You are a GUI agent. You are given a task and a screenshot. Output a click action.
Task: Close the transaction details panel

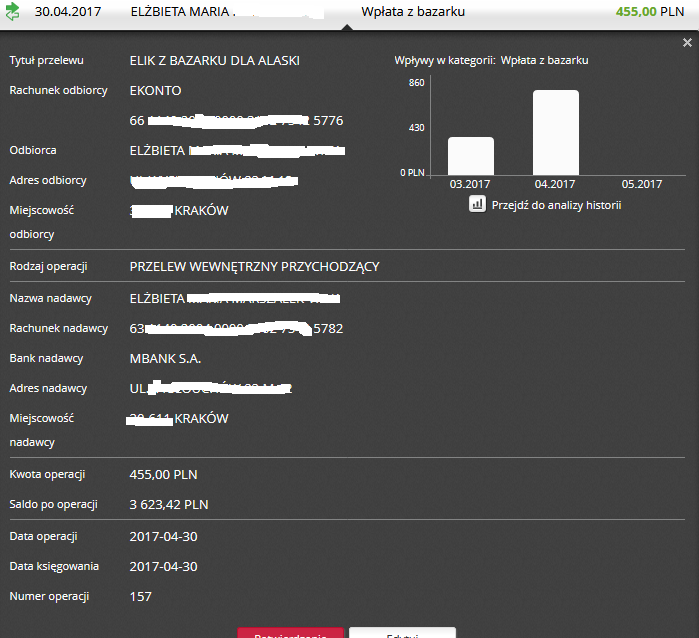pyautogui.click(x=687, y=43)
